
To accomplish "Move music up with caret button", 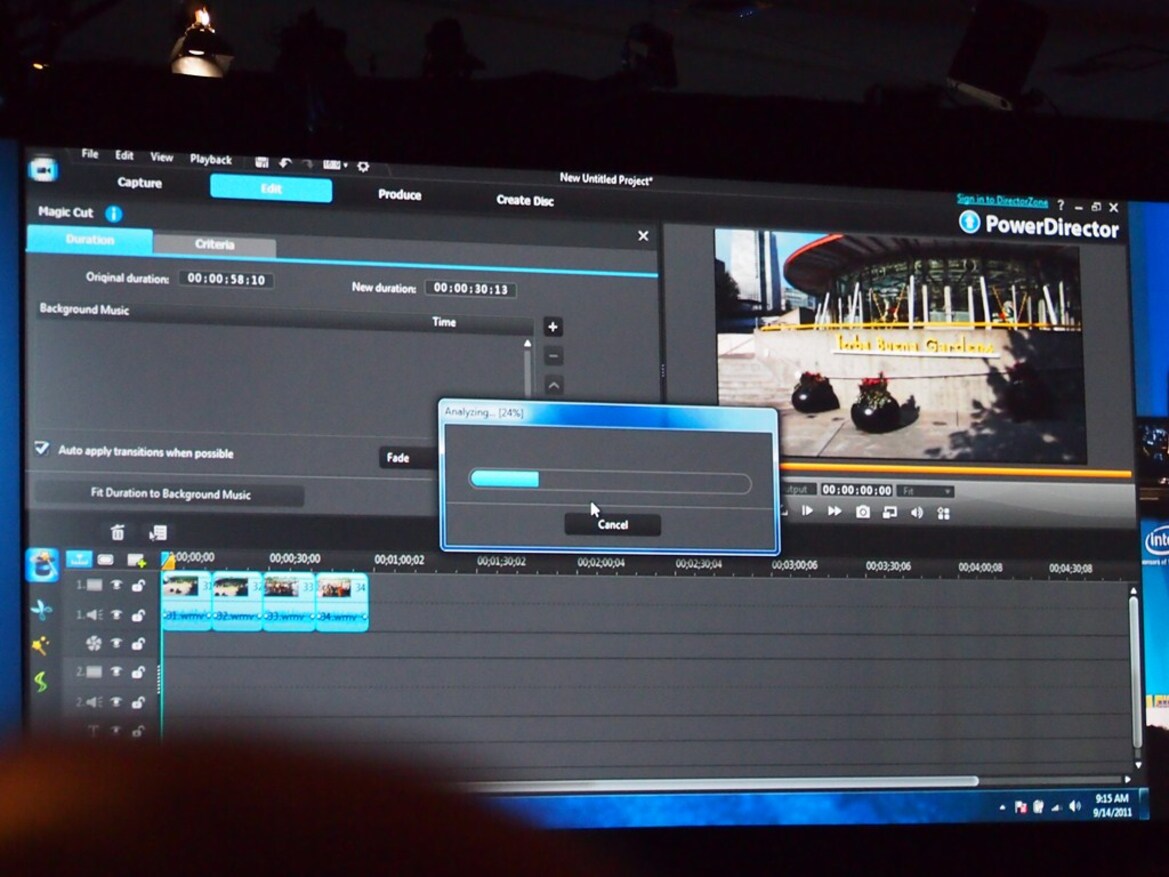I will pyautogui.click(x=554, y=386).
